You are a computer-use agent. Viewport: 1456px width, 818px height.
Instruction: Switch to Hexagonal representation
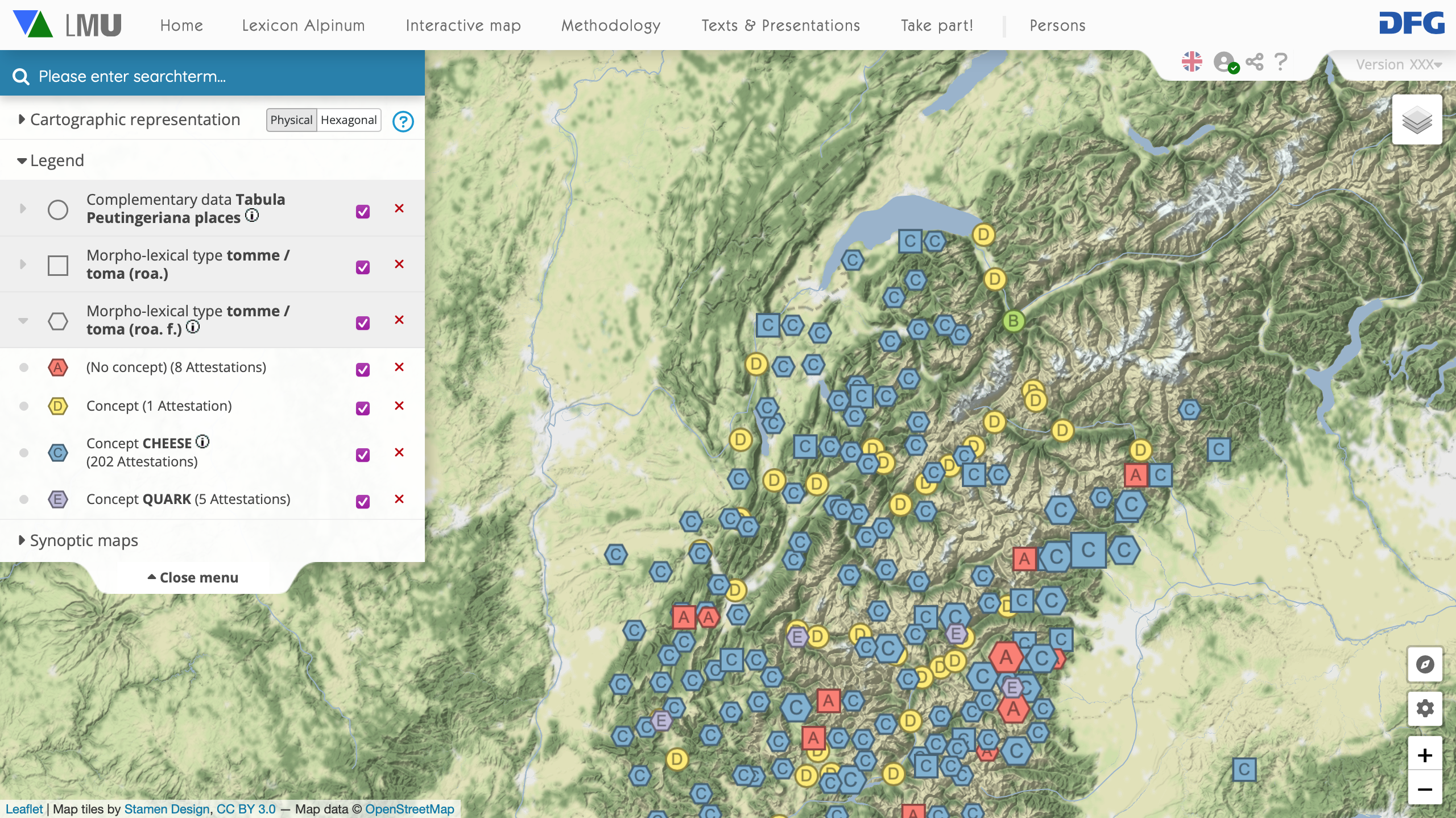(348, 120)
